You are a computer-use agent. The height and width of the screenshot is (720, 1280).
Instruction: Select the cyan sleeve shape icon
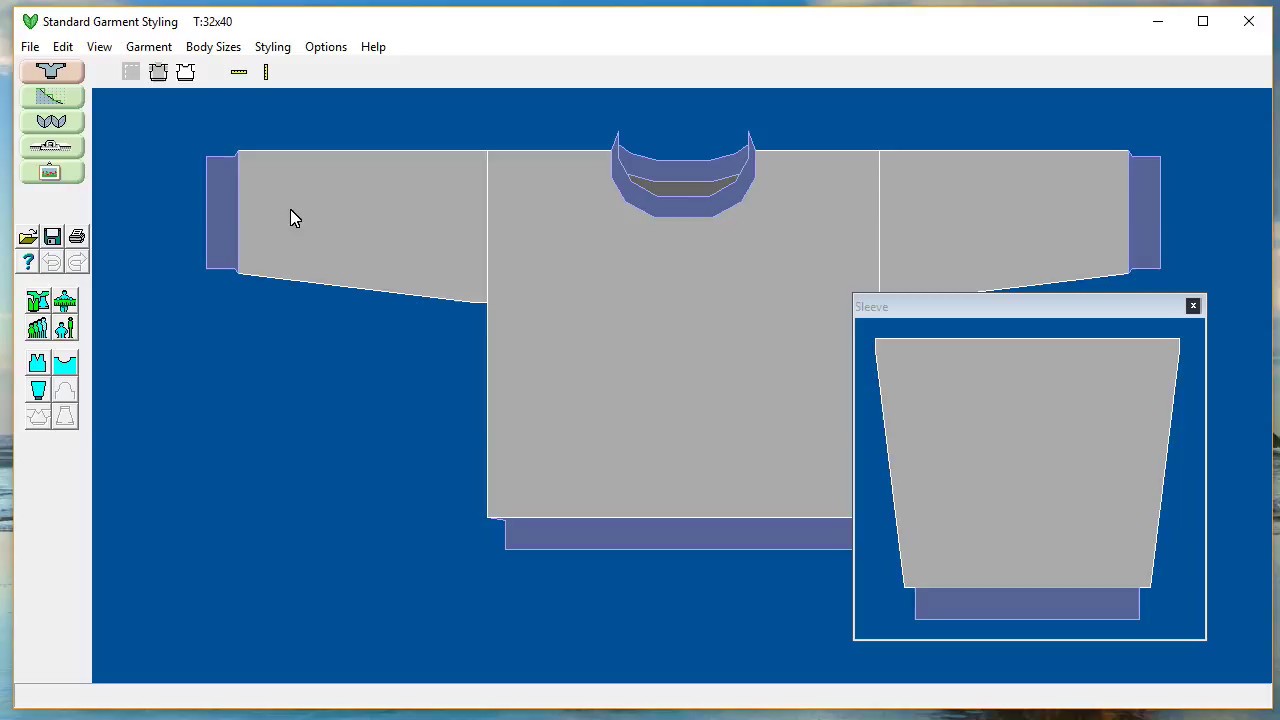(38, 390)
